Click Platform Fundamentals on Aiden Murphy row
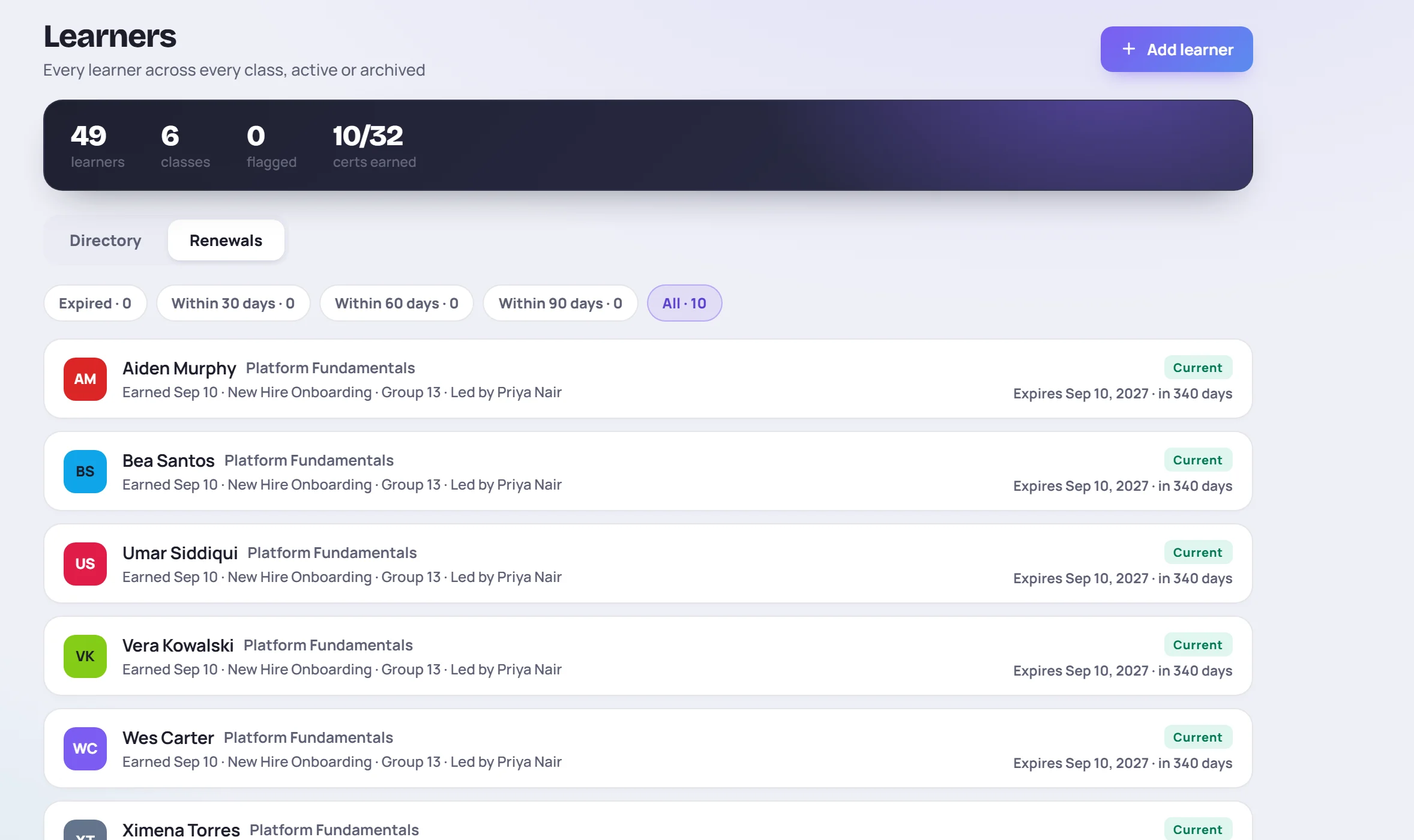Screen dimensions: 1414x840 (x=330, y=368)
